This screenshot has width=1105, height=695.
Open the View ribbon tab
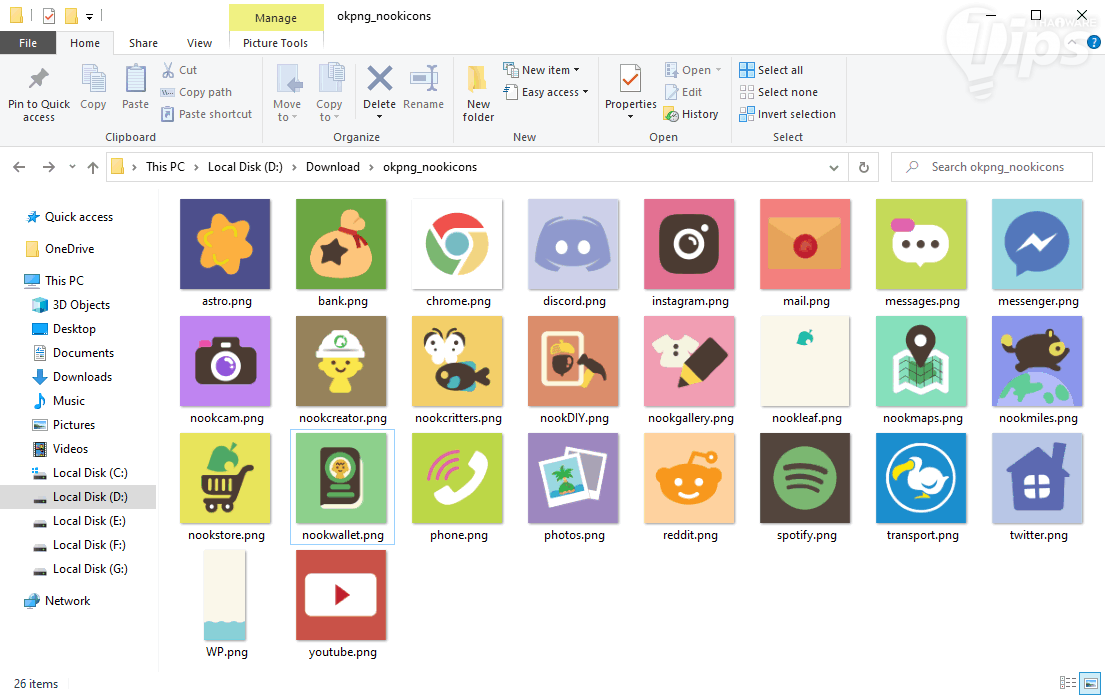pyautogui.click(x=199, y=43)
